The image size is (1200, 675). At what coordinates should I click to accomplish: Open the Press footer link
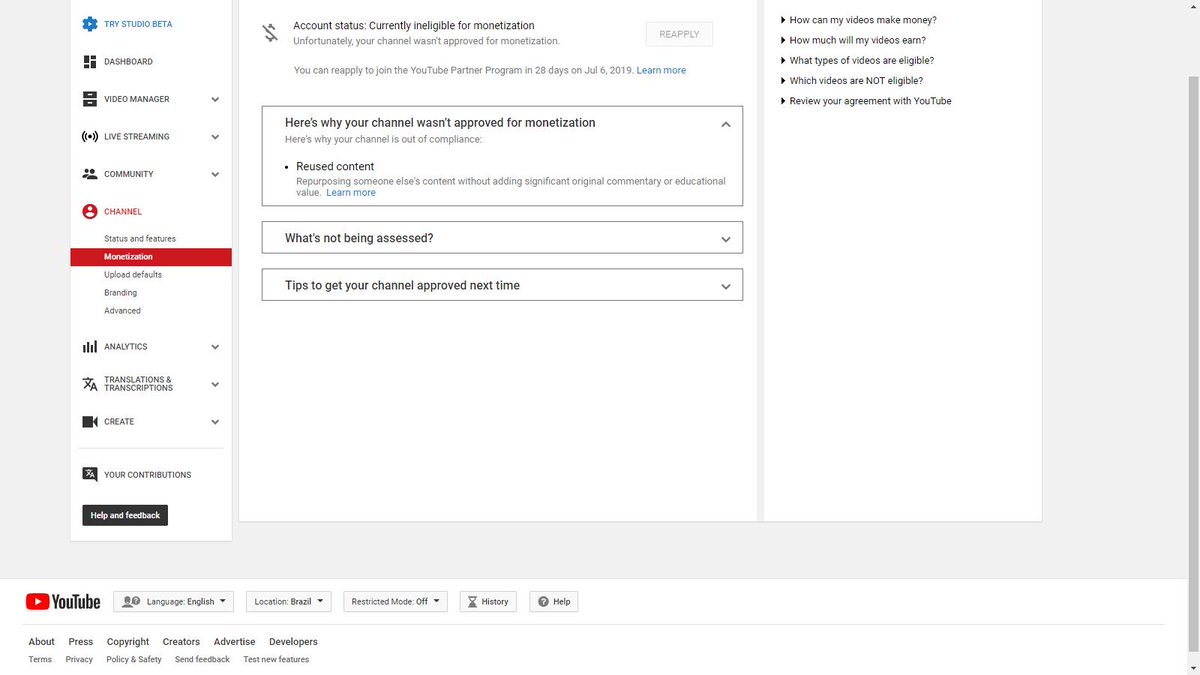(x=81, y=642)
